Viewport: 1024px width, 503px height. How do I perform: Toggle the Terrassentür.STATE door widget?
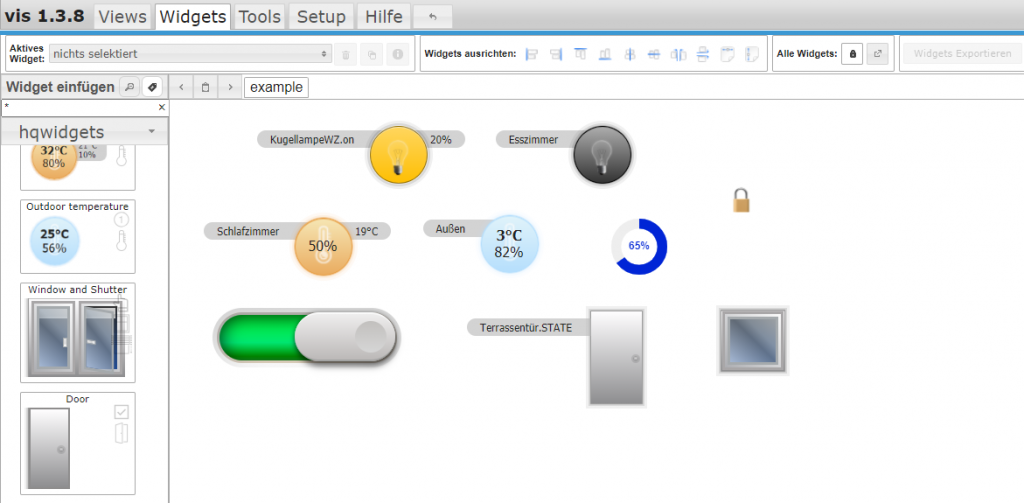pos(615,357)
